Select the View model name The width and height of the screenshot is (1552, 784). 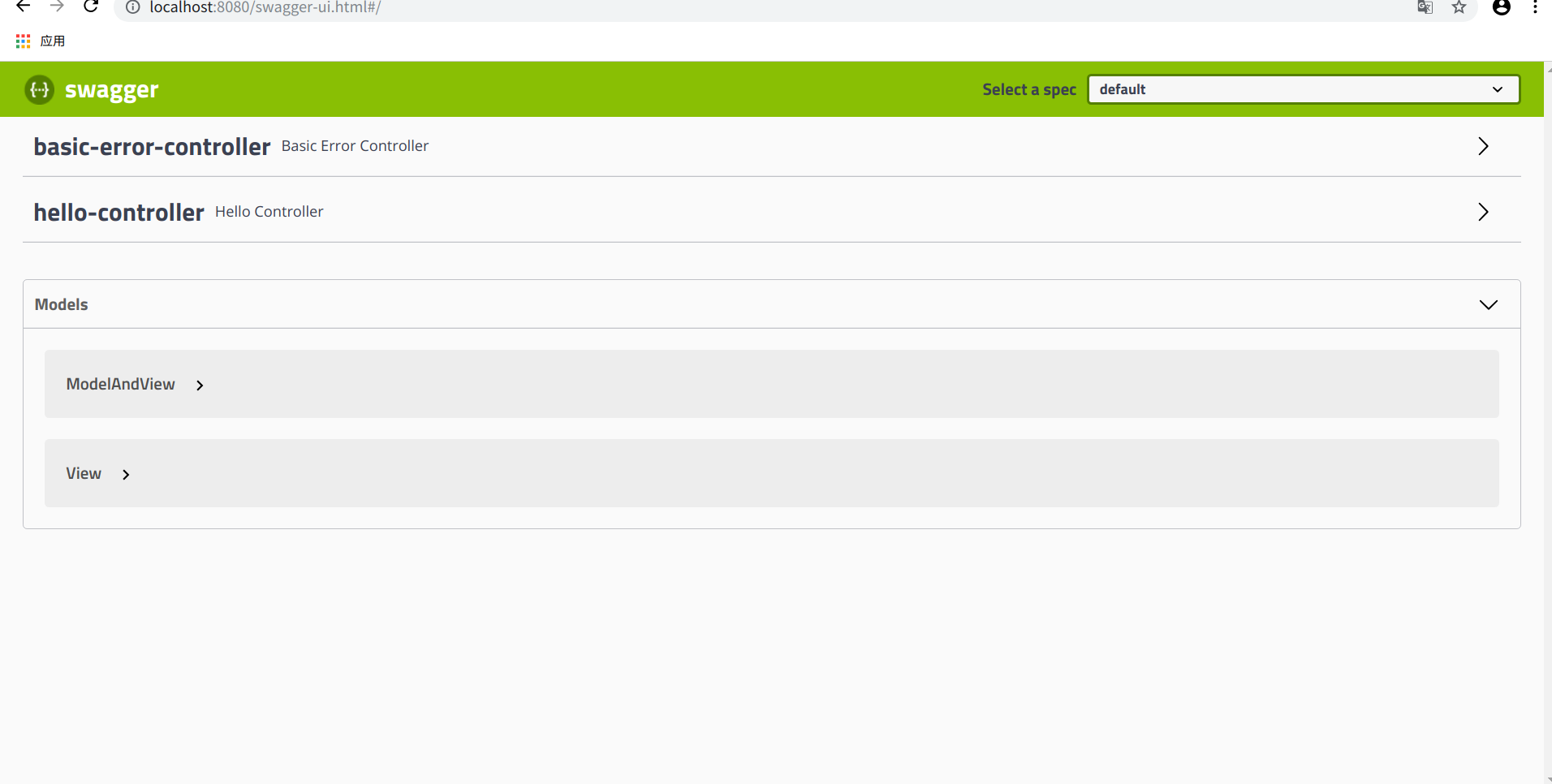(84, 473)
